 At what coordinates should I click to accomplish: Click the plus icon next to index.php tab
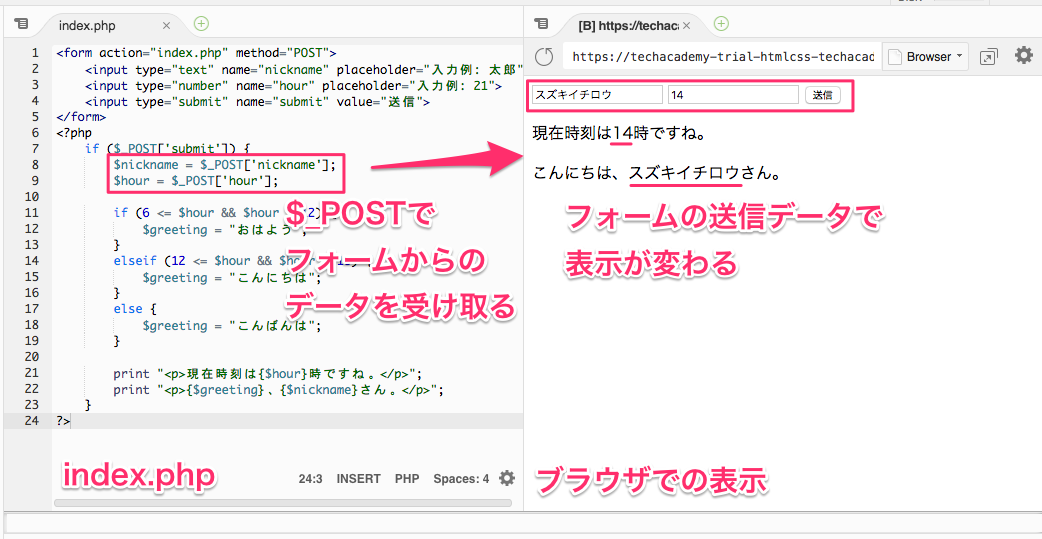pyautogui.click(x=201, y=24)
